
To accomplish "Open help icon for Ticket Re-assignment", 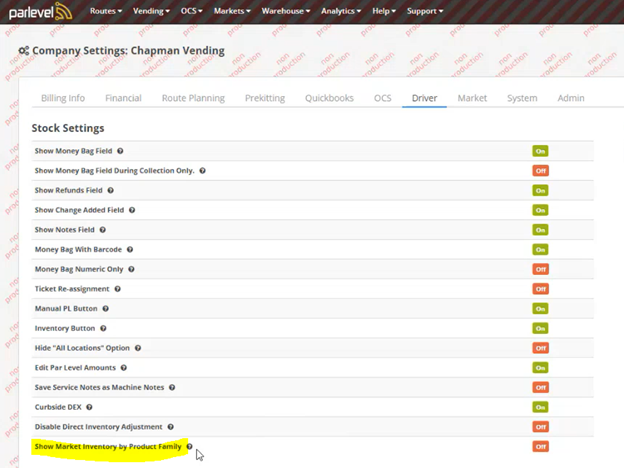I will (117, 289).
